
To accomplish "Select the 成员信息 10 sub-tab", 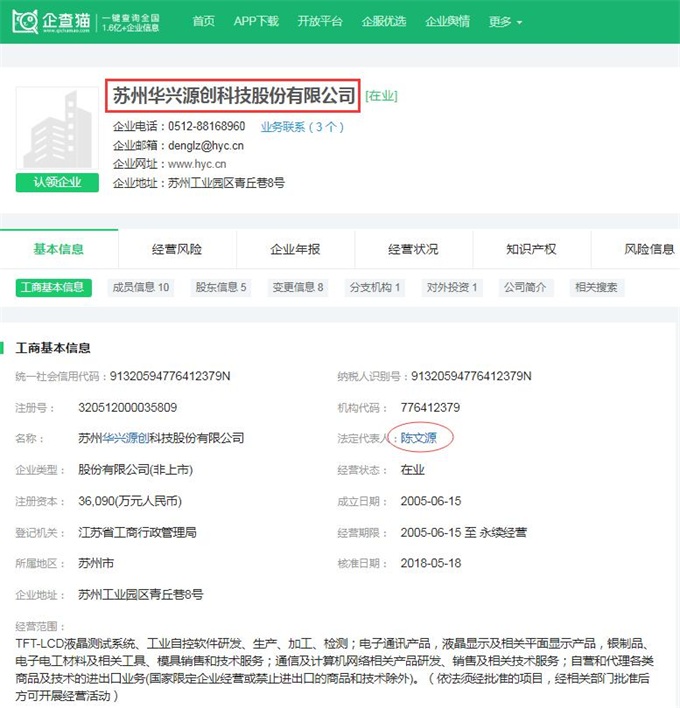I will click(x=141, y=288).
